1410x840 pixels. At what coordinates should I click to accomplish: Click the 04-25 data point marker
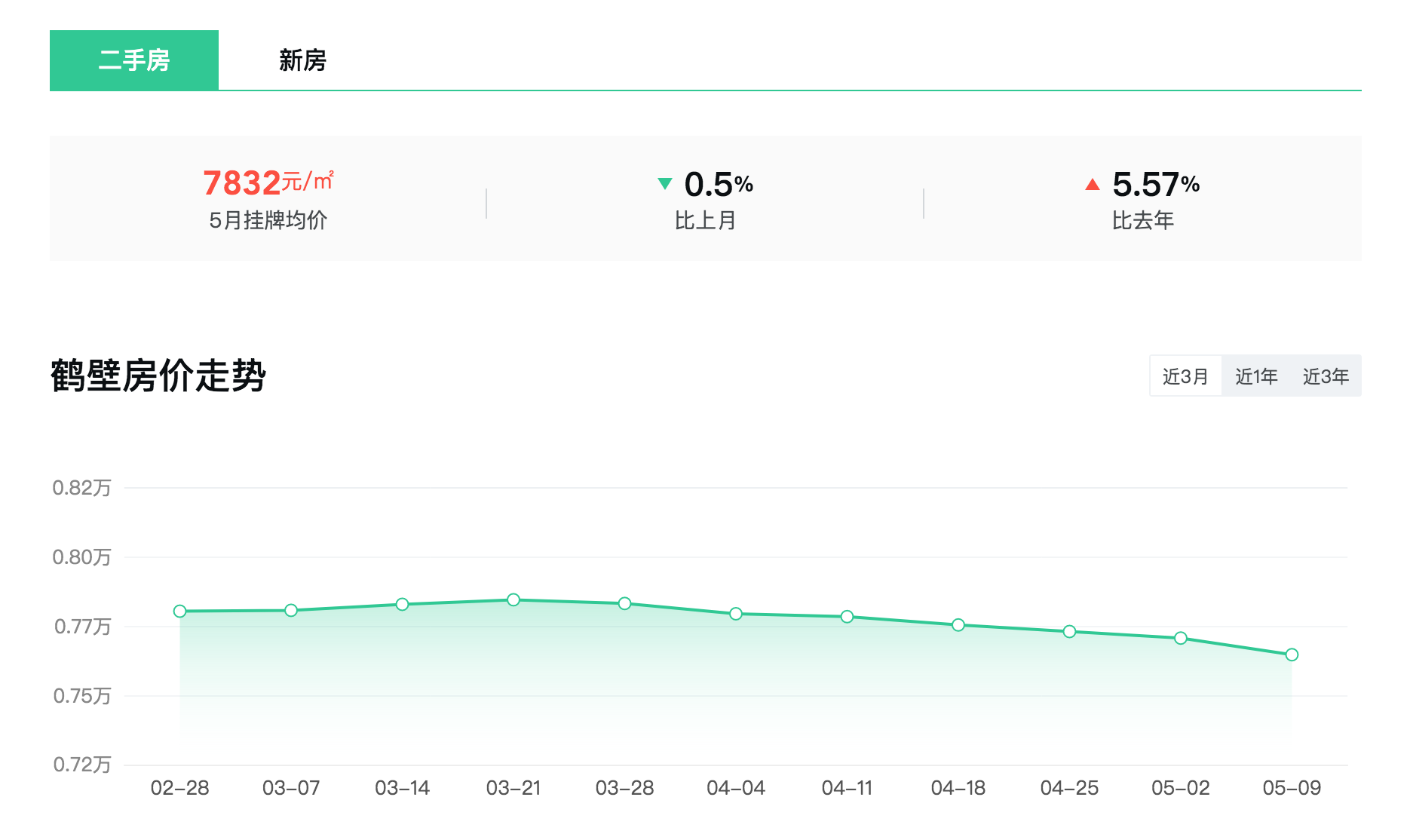coord(1069,632)
